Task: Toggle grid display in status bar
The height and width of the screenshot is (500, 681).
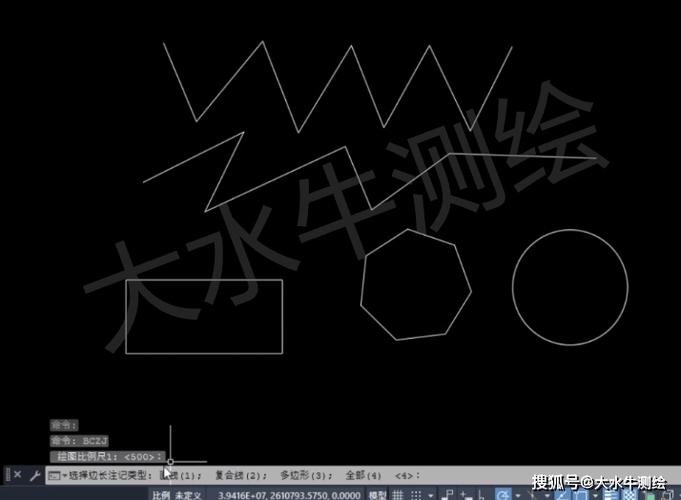Action: click(399, 494)
